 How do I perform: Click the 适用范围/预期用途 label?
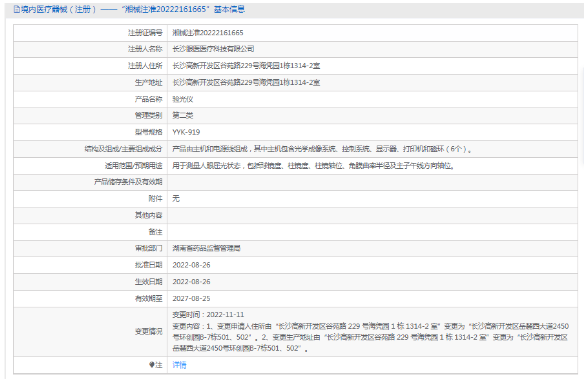point(134,165)
